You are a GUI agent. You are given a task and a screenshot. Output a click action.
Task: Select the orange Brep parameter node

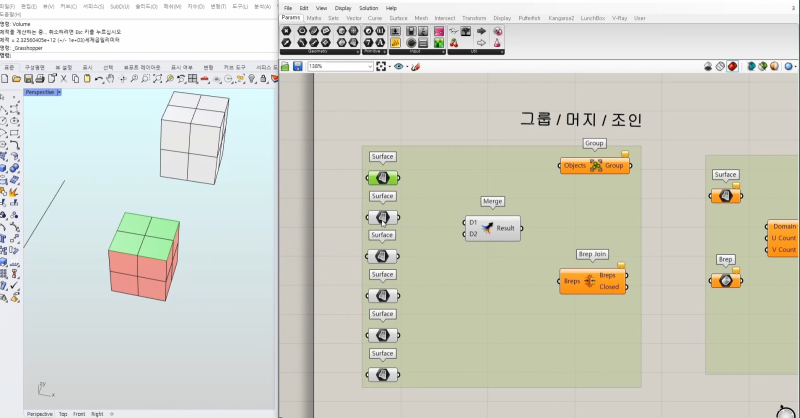[726, 280]
